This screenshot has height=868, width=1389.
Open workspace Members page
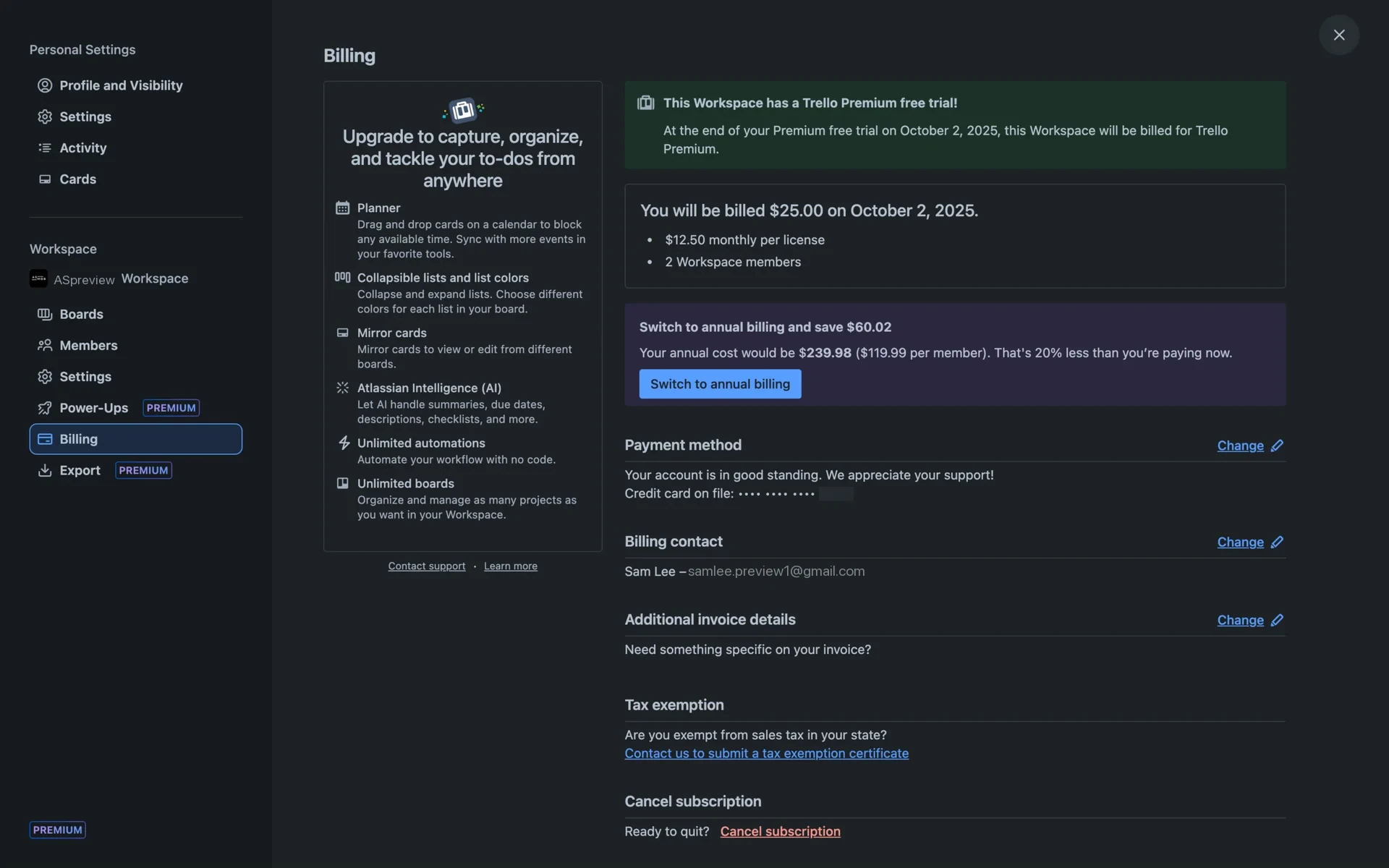tap(136, 345)
